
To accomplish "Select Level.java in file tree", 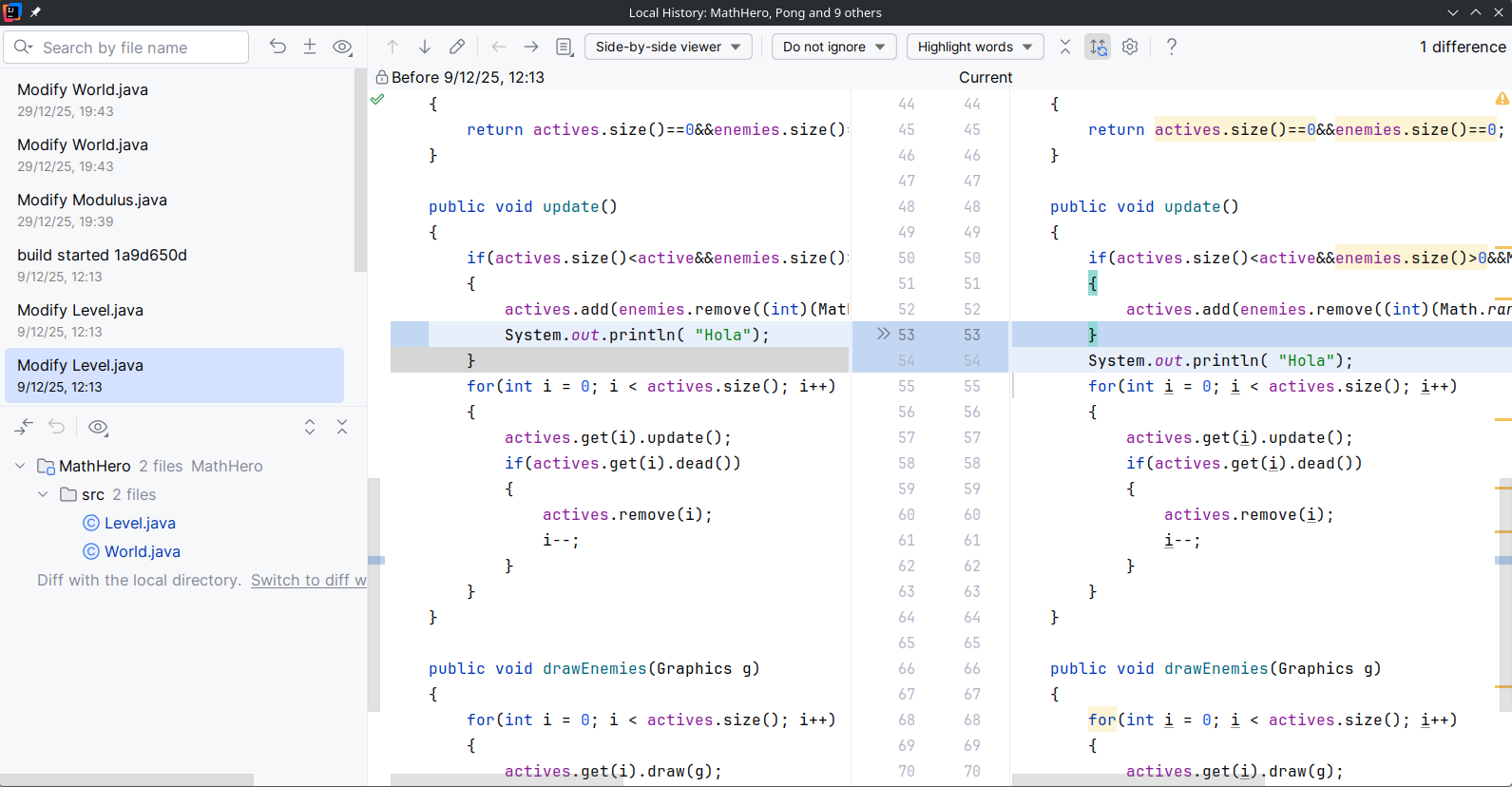I will 140,523.
